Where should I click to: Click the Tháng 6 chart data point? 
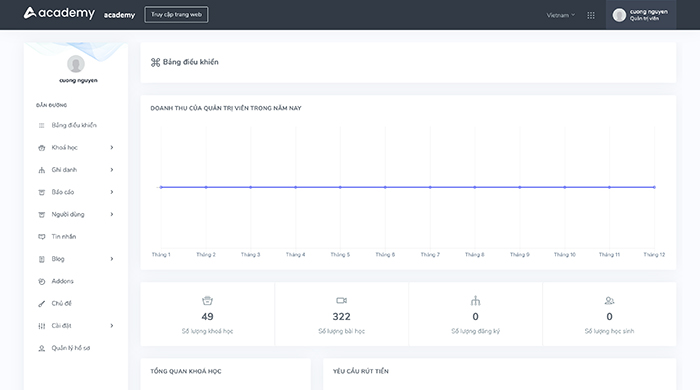coord(385,187)
